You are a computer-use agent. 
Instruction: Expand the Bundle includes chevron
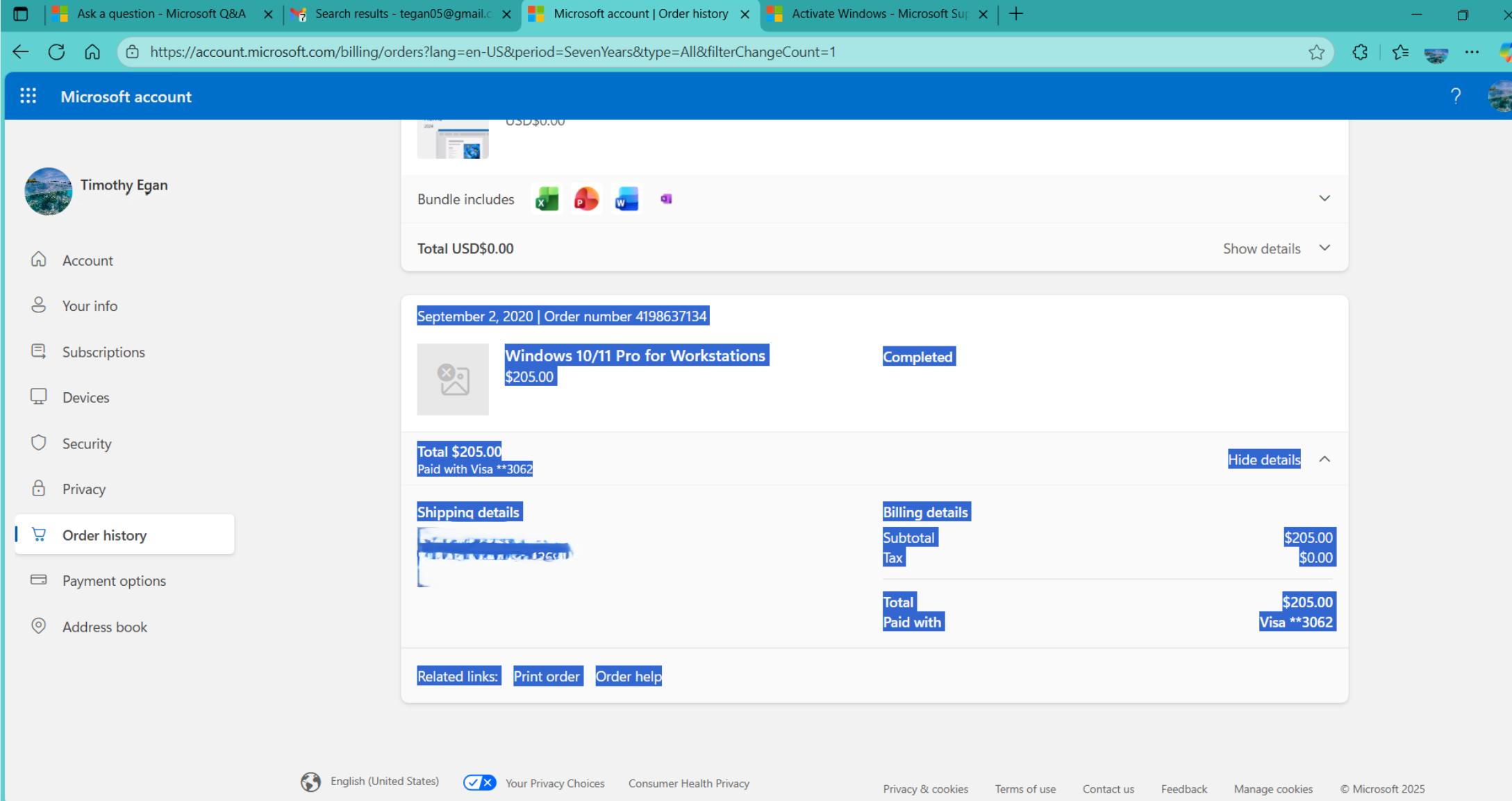[1324, 199]
